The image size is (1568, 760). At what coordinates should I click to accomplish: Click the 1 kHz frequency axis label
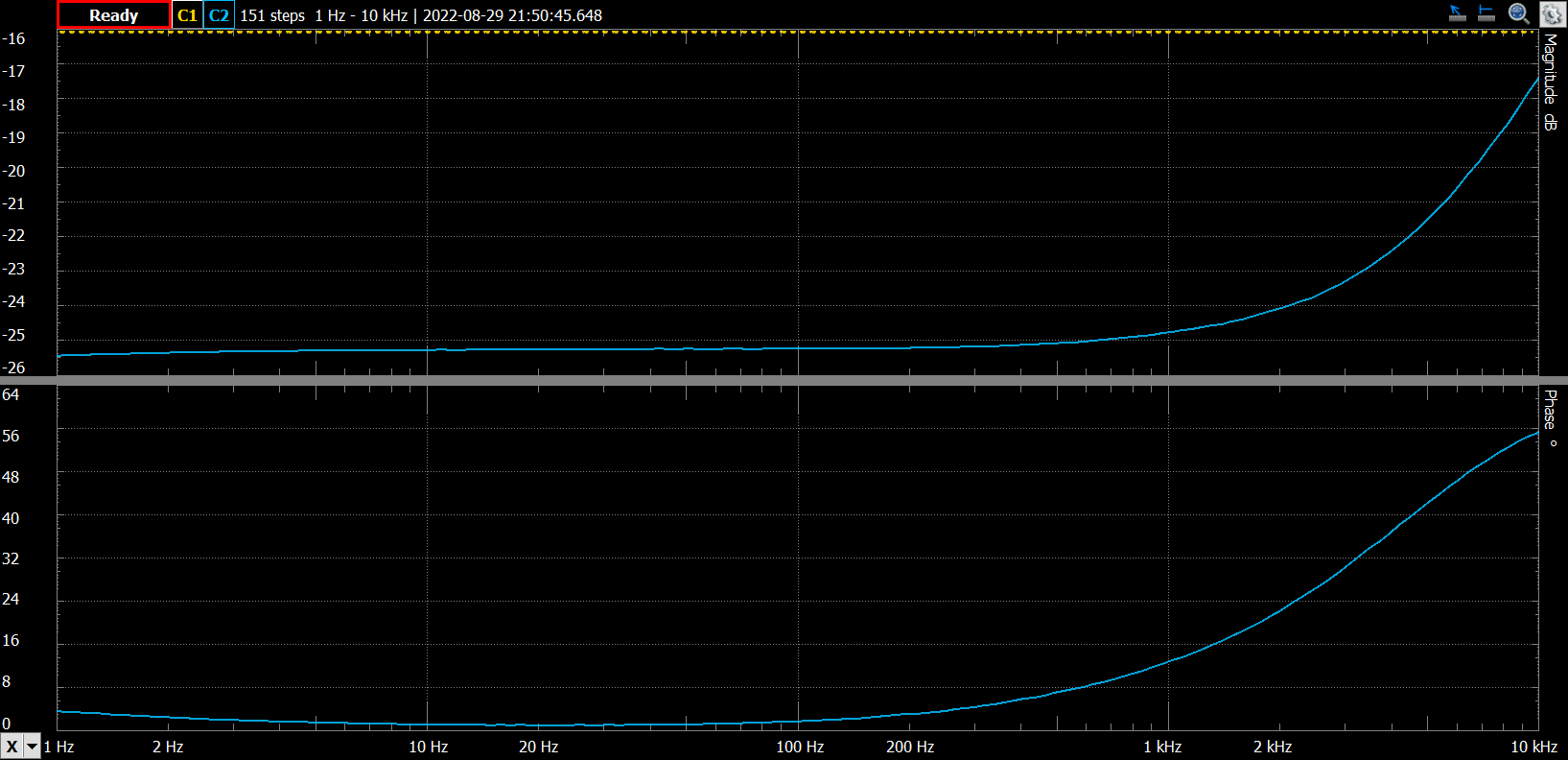[1162, 747]
